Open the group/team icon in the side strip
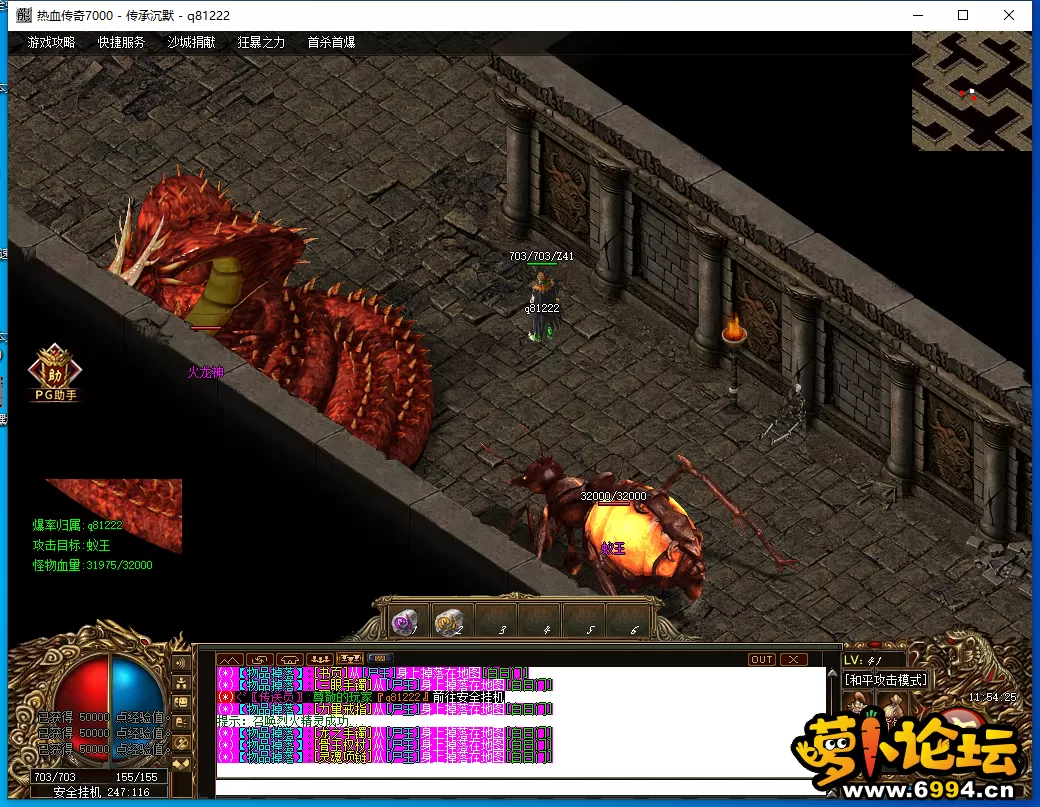Viewport: 1040px width, 807px height. (180, 682)
